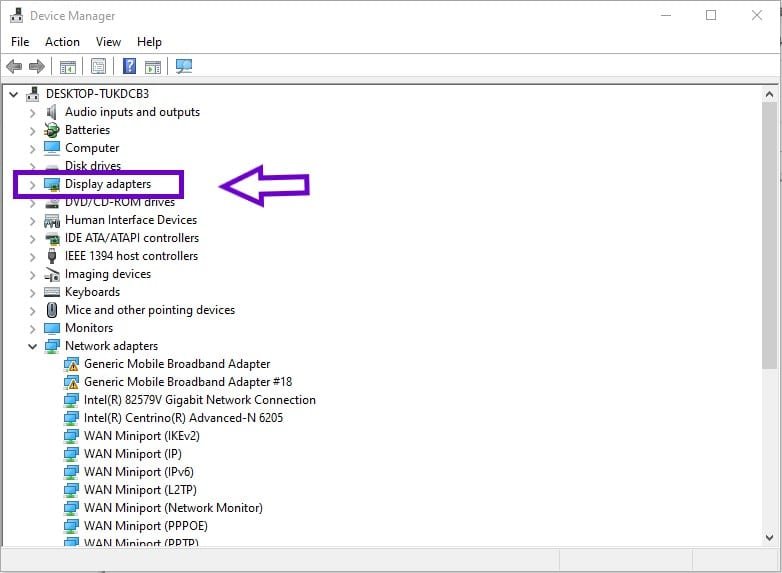The width and height of the screenshot is (782, 573).
Task: Expand the Imaging devices category
Action: [x=32, y=275]
